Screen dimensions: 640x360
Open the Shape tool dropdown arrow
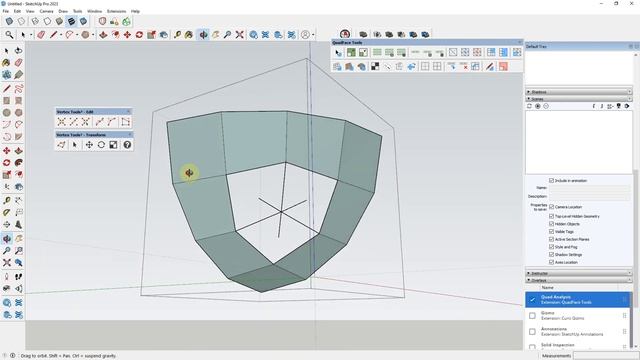[x=93, y=35]
